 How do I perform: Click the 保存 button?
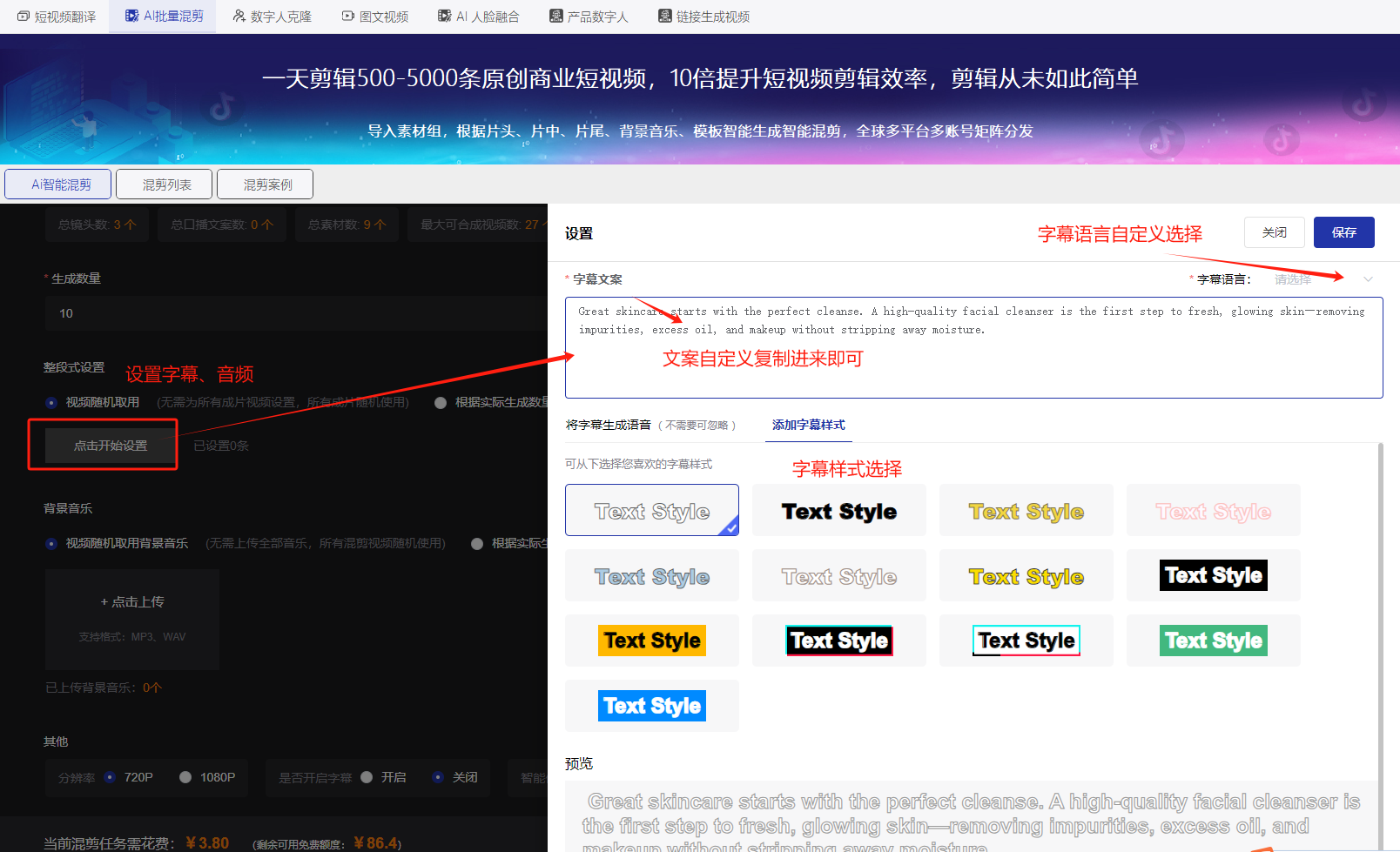(1343, 232)
